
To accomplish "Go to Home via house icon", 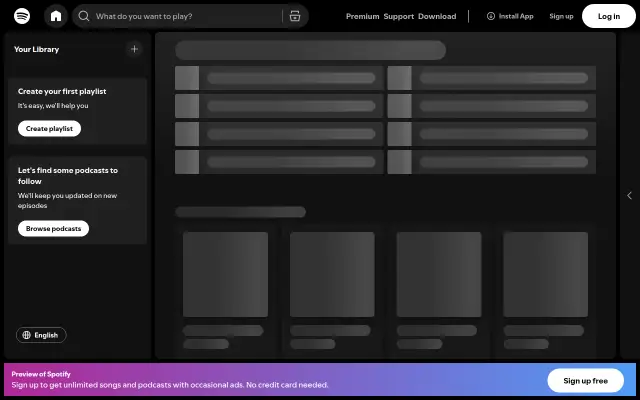I will pyautogui.click(x=56, y=16).
